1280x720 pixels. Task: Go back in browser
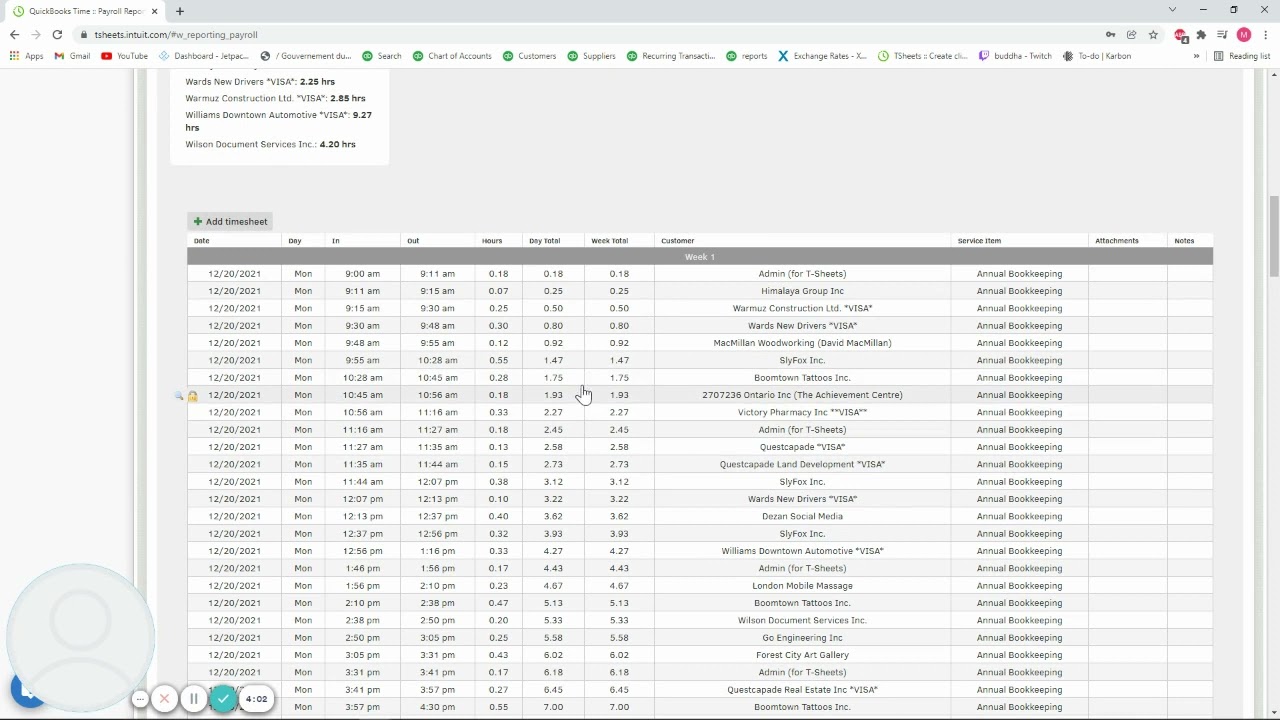(14, 34)
